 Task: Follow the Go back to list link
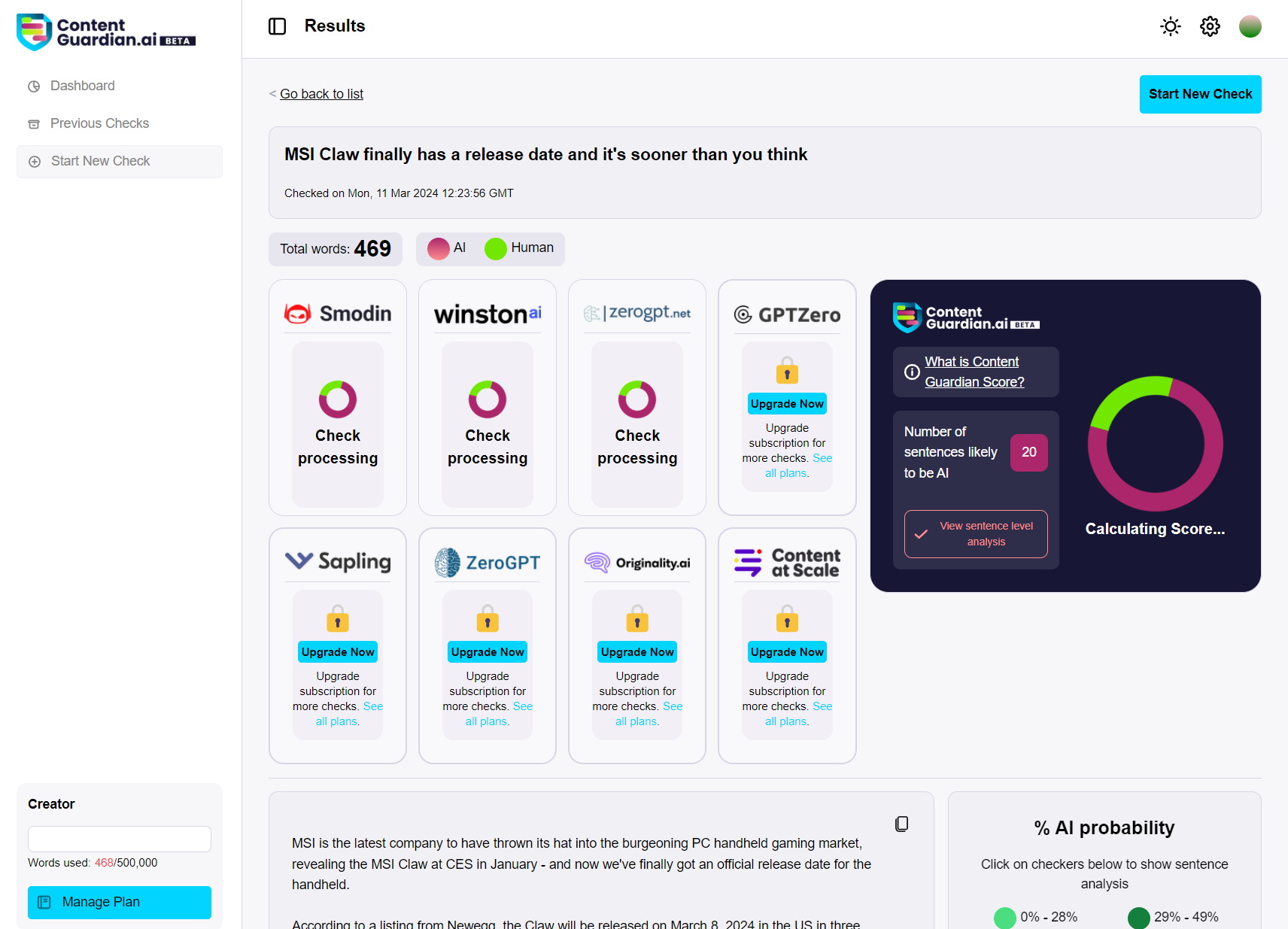point(321,94)
